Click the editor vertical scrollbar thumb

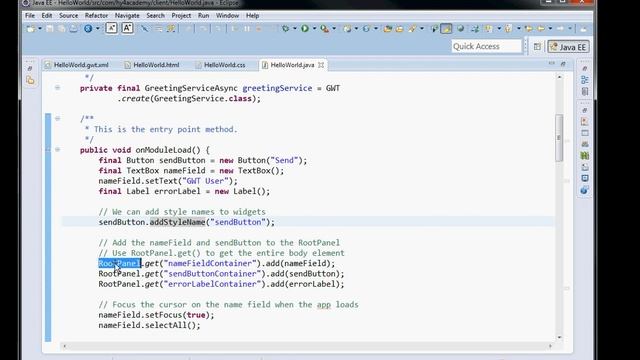point(559,138)
